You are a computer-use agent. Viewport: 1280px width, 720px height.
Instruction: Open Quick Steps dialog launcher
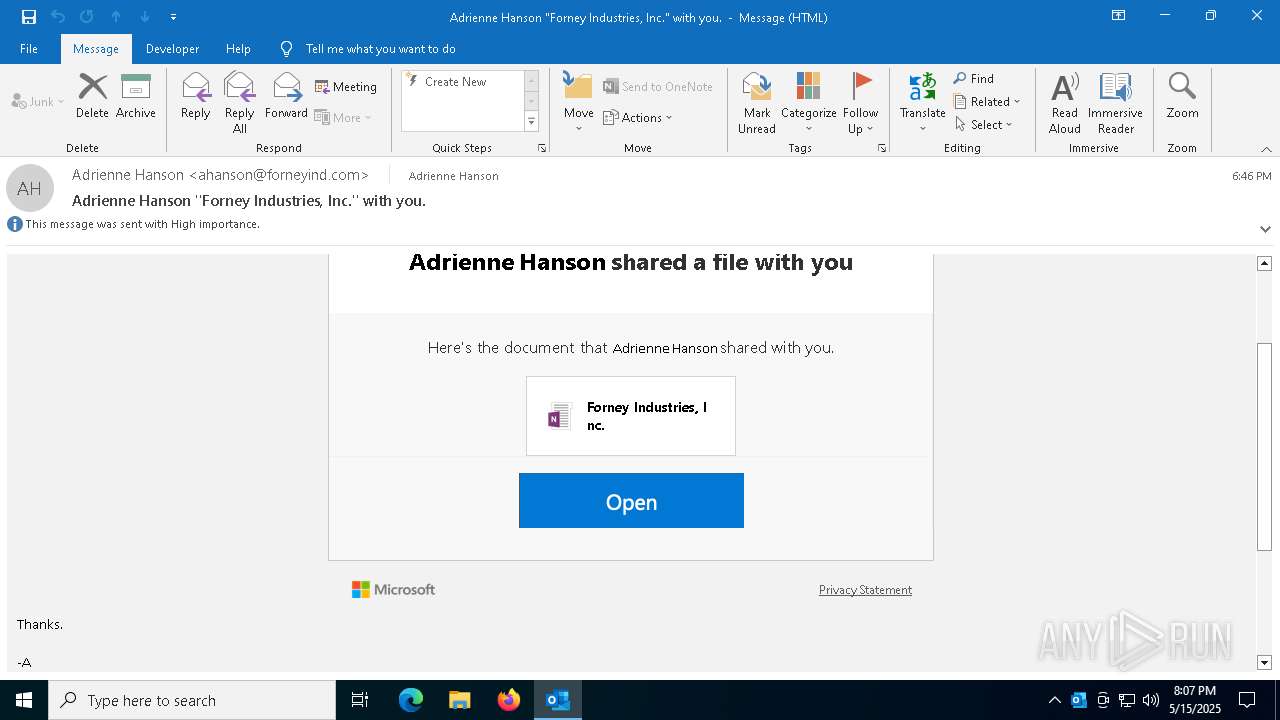point(542,148)
